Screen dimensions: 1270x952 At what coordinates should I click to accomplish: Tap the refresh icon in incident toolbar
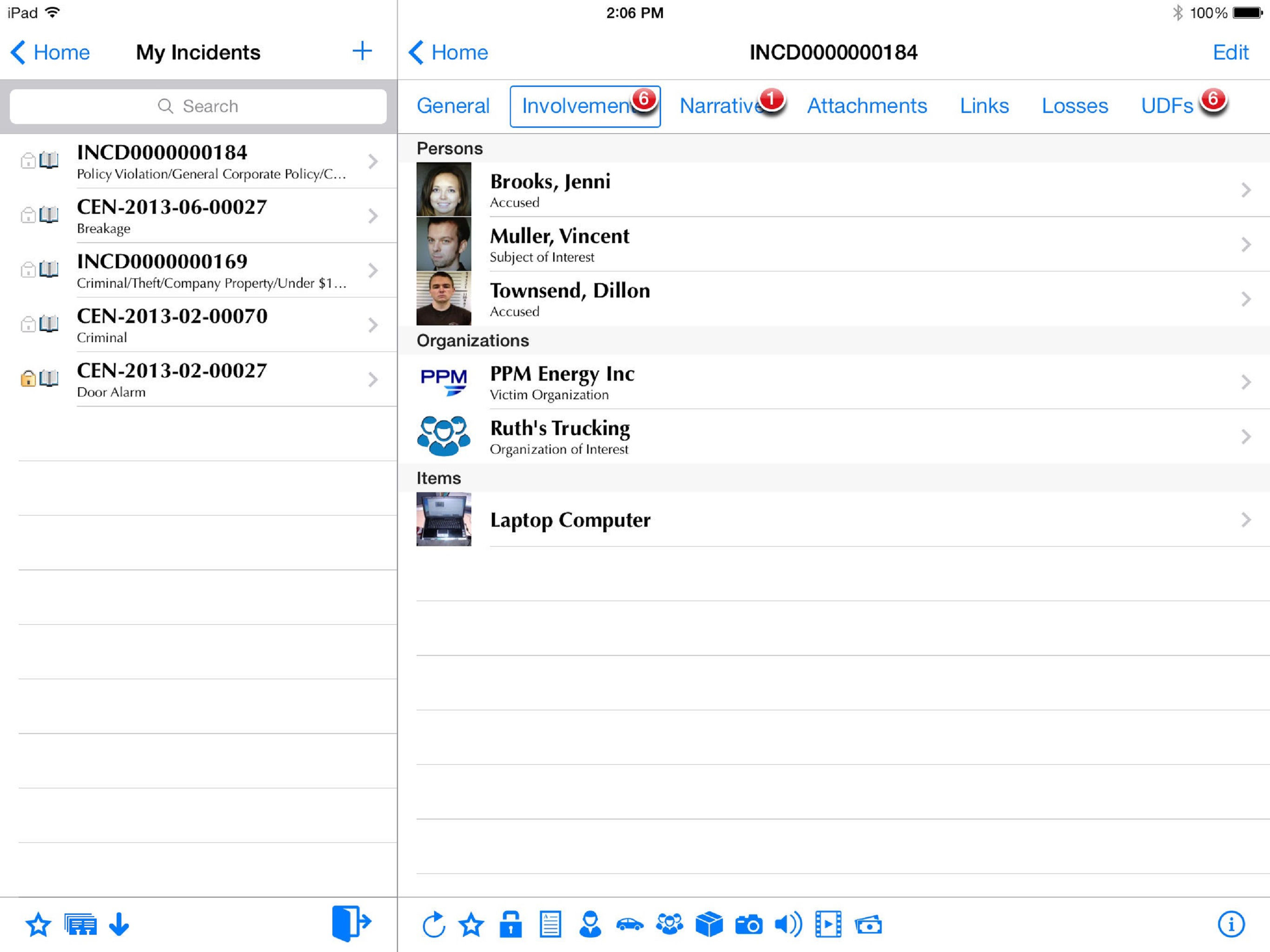(433, 925)
